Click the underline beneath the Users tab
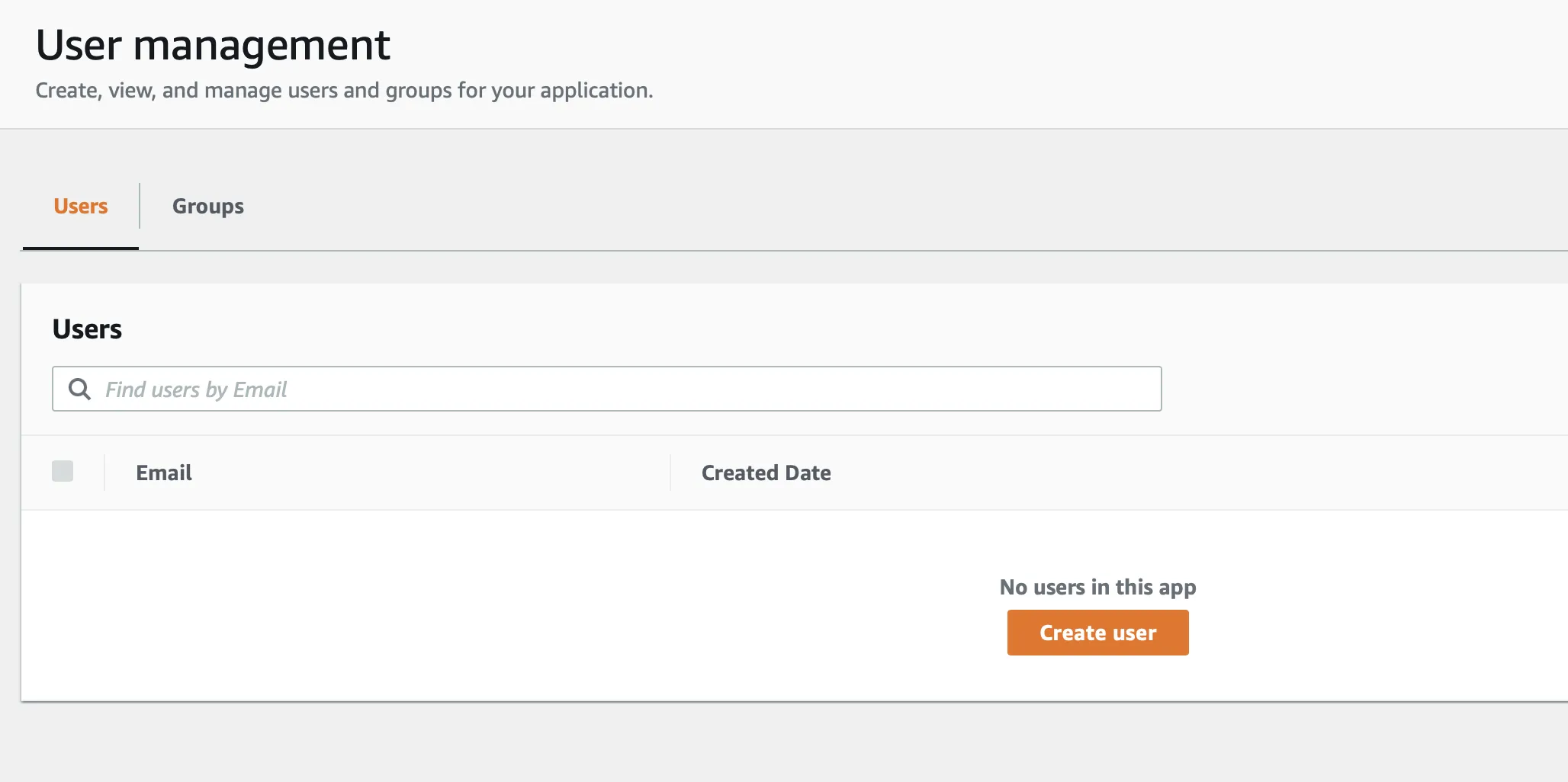Image resolution: width=1568 pixels, height=782 pixels. (x=81, y=248)
